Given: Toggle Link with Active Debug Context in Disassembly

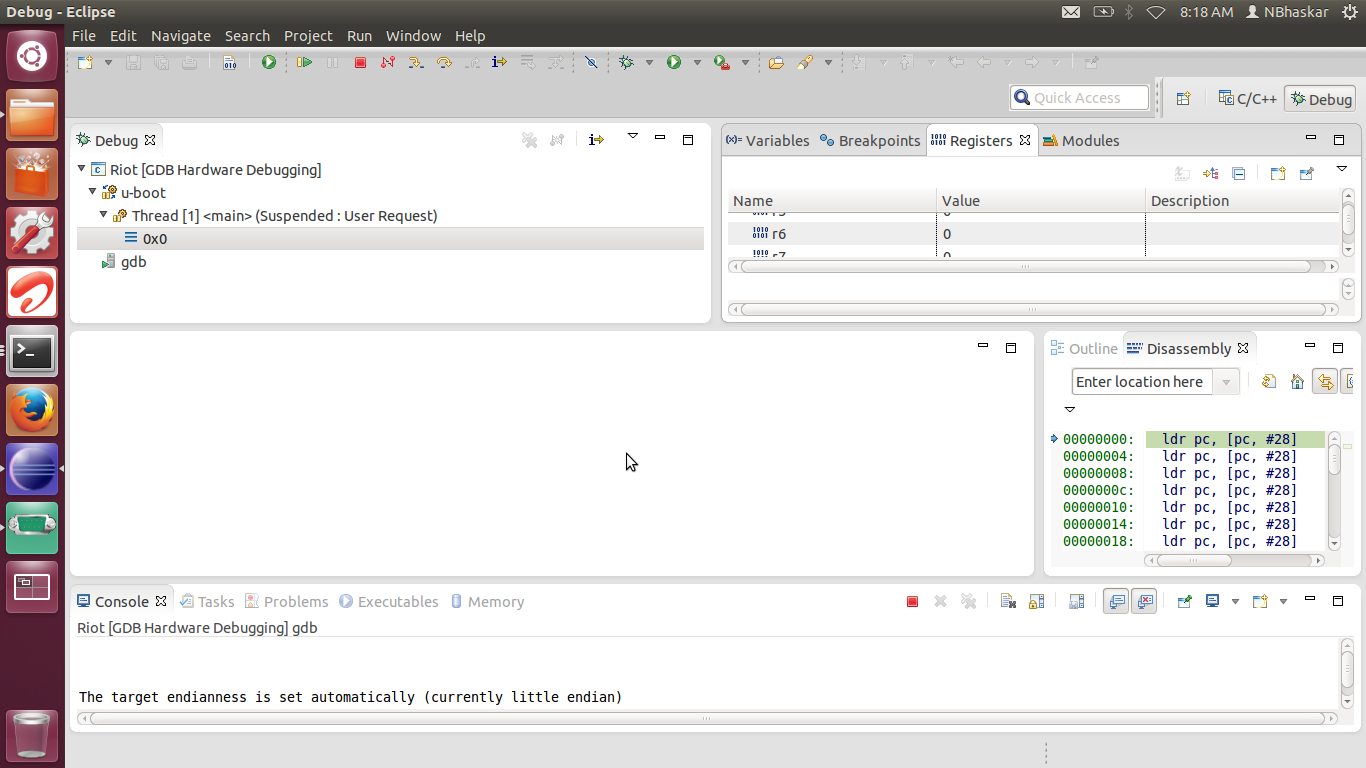Looking at the screenshot, I should point(1325,382).
